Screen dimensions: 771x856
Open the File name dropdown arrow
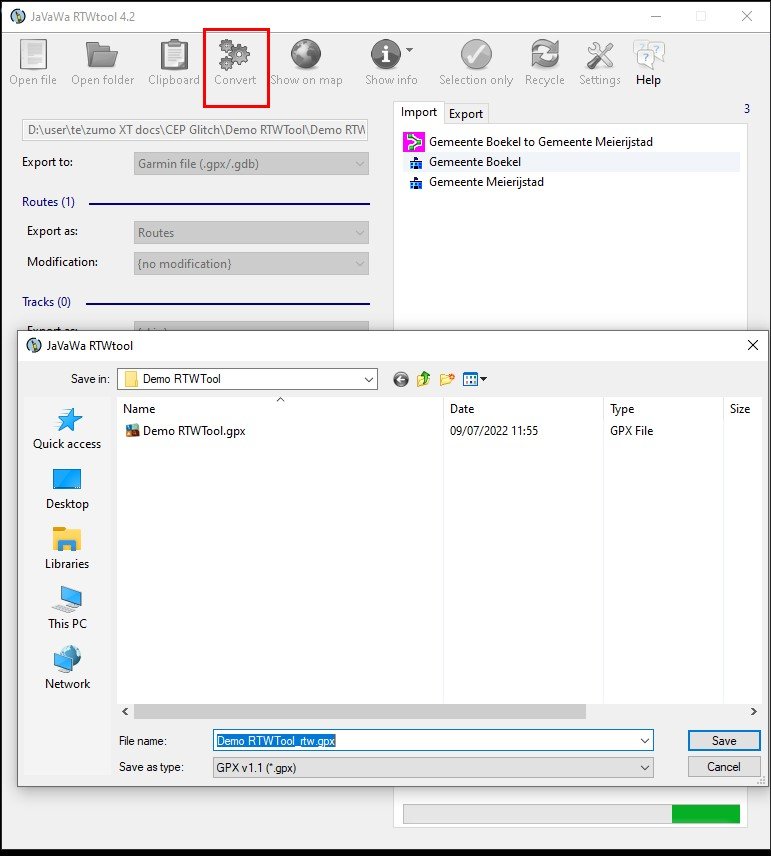coord(645,741)
